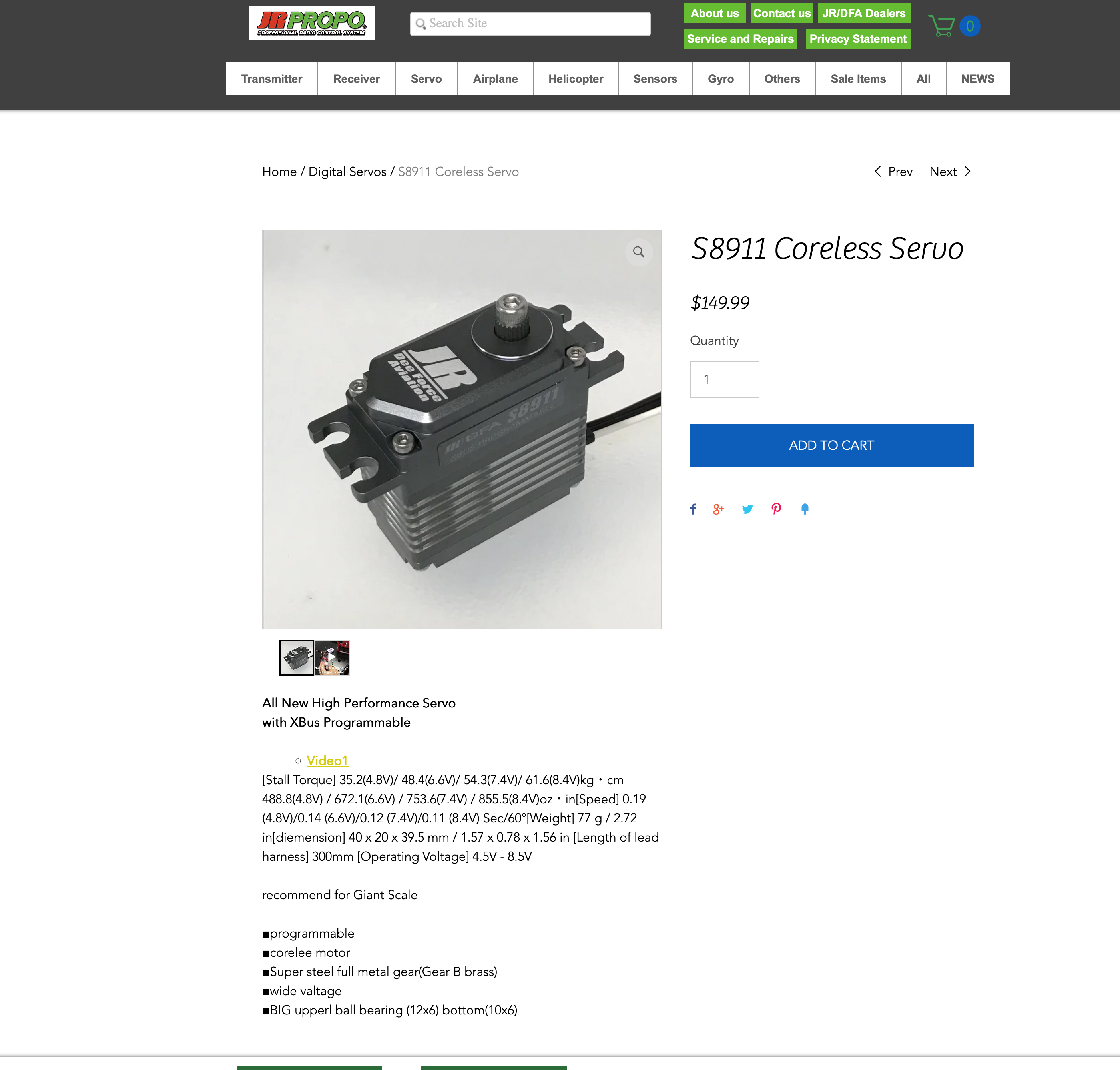The image size is (1120, 1070).
Task: Click the Digital Servos breadcrumb link
Action: coord(347,172)
